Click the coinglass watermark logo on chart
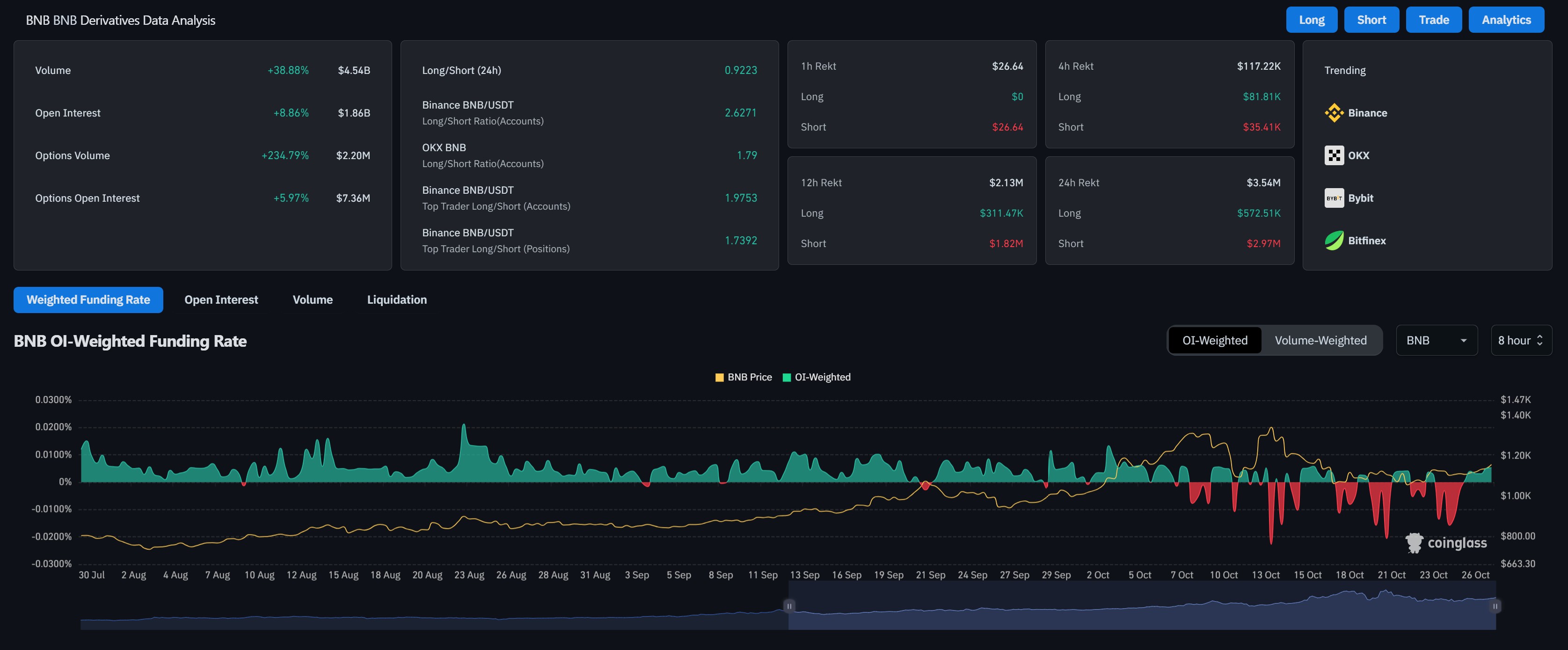The height and width of the screenshot is (650, 1568). tap(1414, 542)
